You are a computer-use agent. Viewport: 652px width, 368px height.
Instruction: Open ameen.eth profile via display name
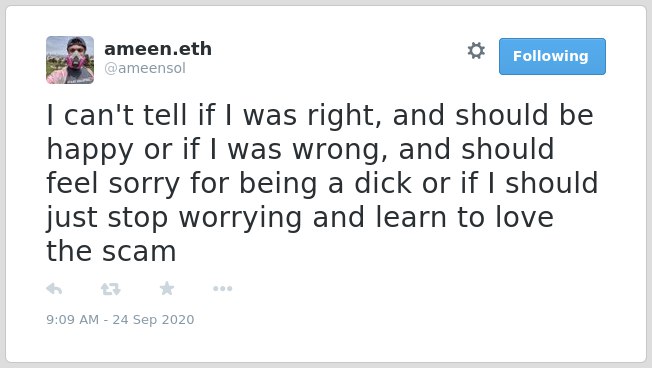158,49
